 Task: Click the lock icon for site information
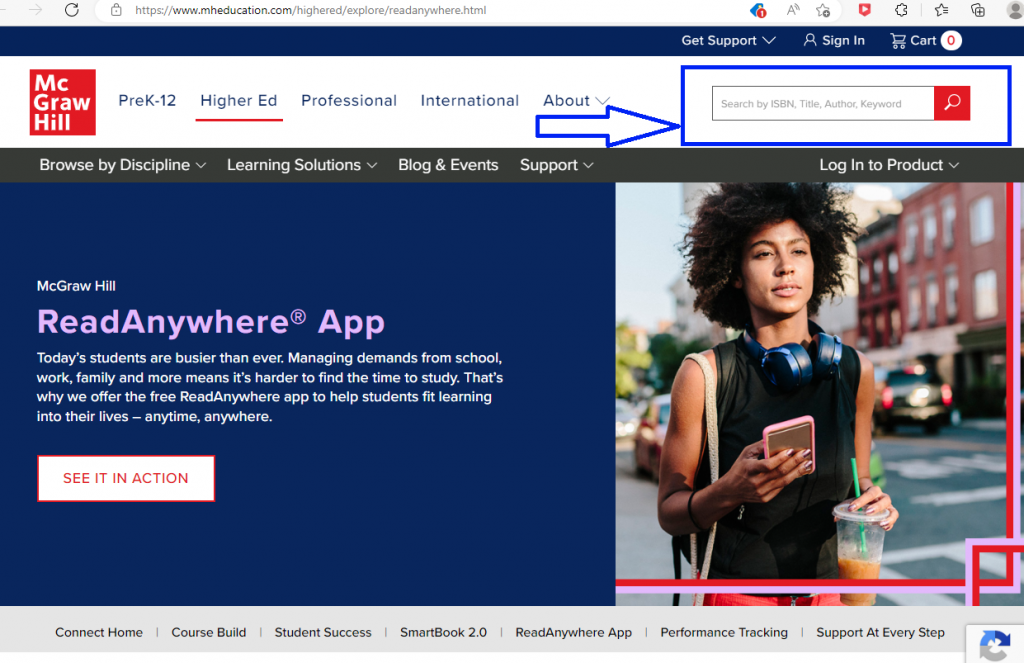(116, 10)
